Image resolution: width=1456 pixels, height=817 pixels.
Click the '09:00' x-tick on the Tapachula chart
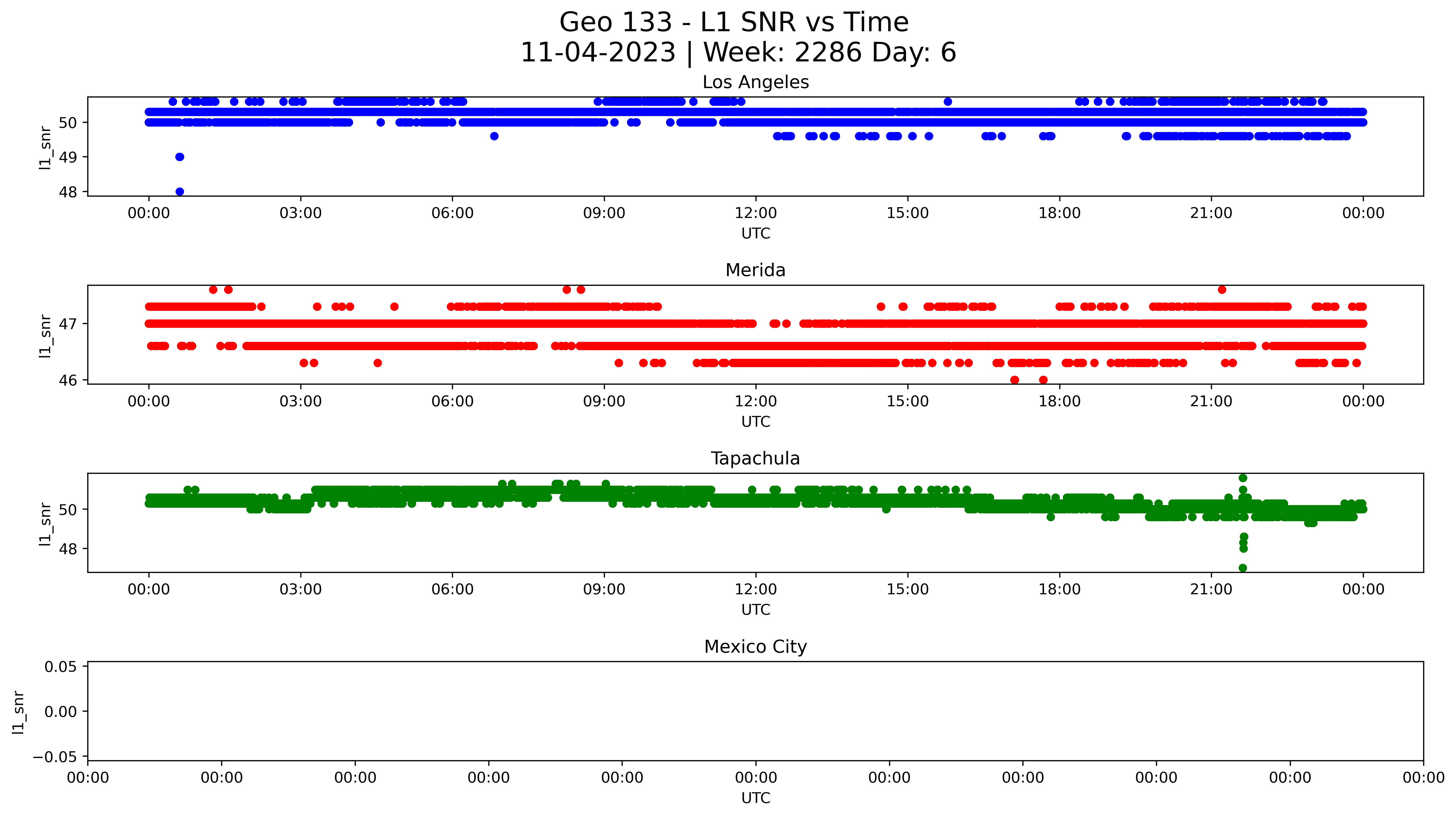click(604, 590)
